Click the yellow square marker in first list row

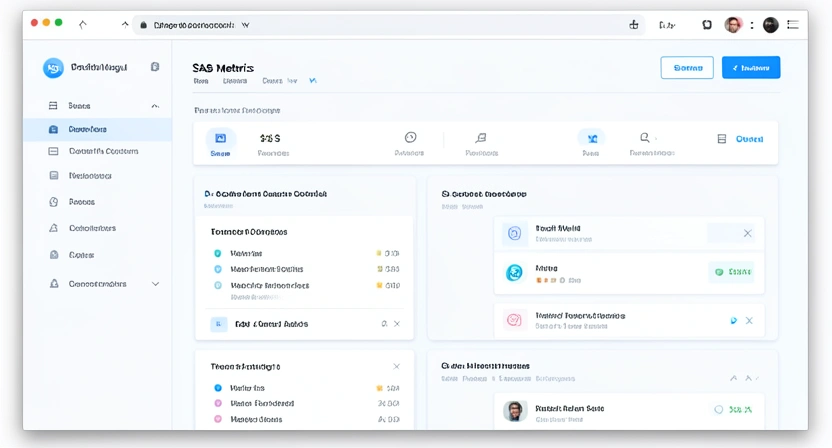[x=379, y=253]
